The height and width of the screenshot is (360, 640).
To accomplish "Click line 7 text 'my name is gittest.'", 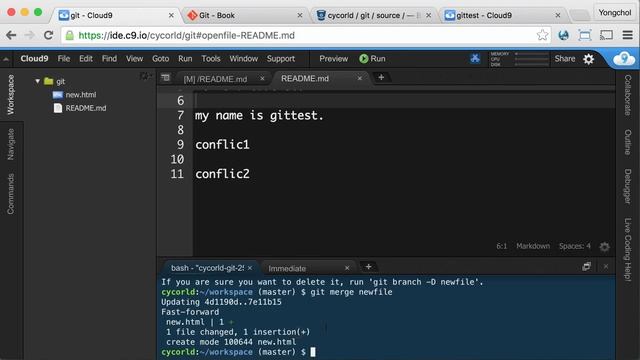I will 259,116.
